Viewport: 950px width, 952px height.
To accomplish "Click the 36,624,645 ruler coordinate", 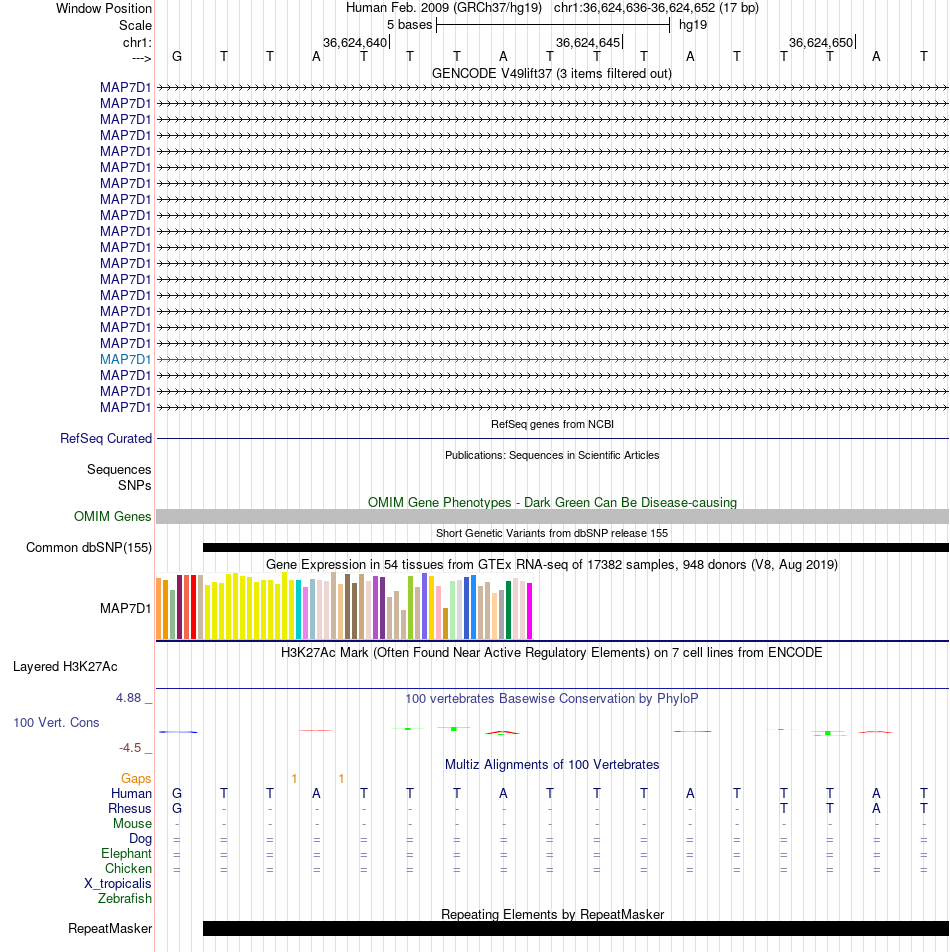I will (588, 42).
